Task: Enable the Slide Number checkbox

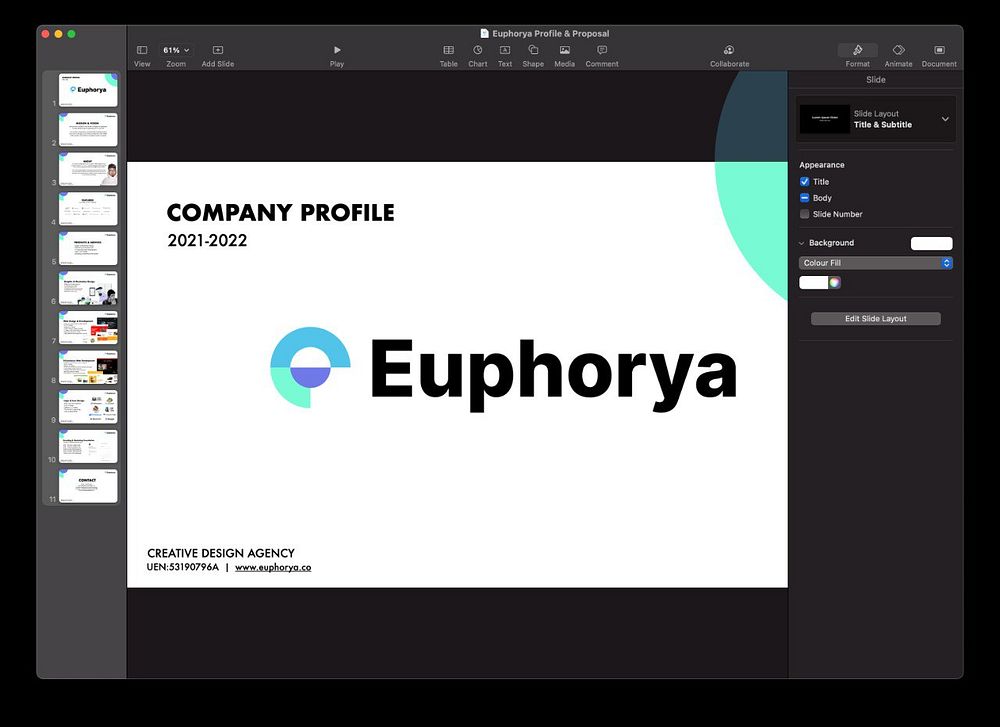Action: pos(805,214)
